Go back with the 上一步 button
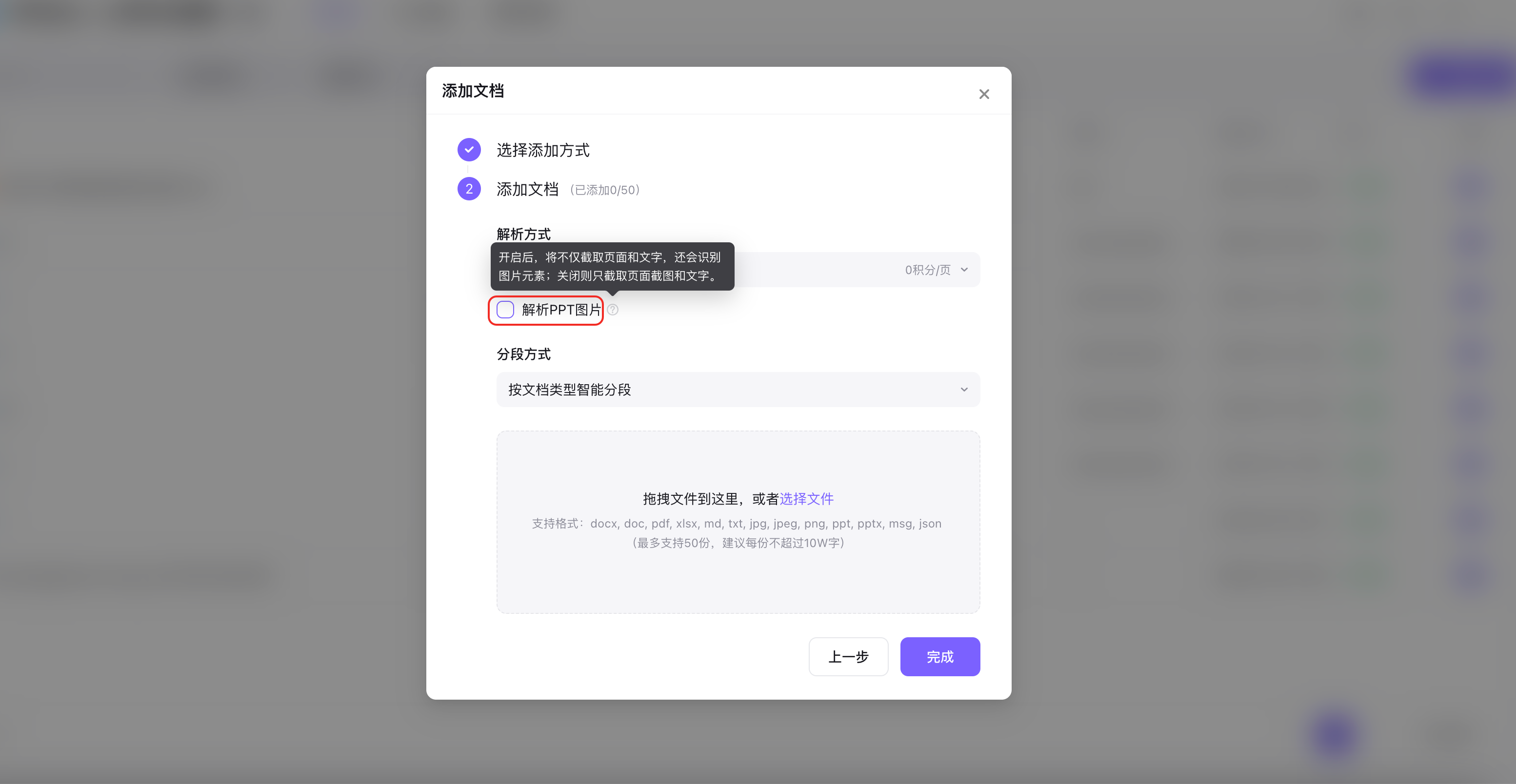 coord(848,656)
